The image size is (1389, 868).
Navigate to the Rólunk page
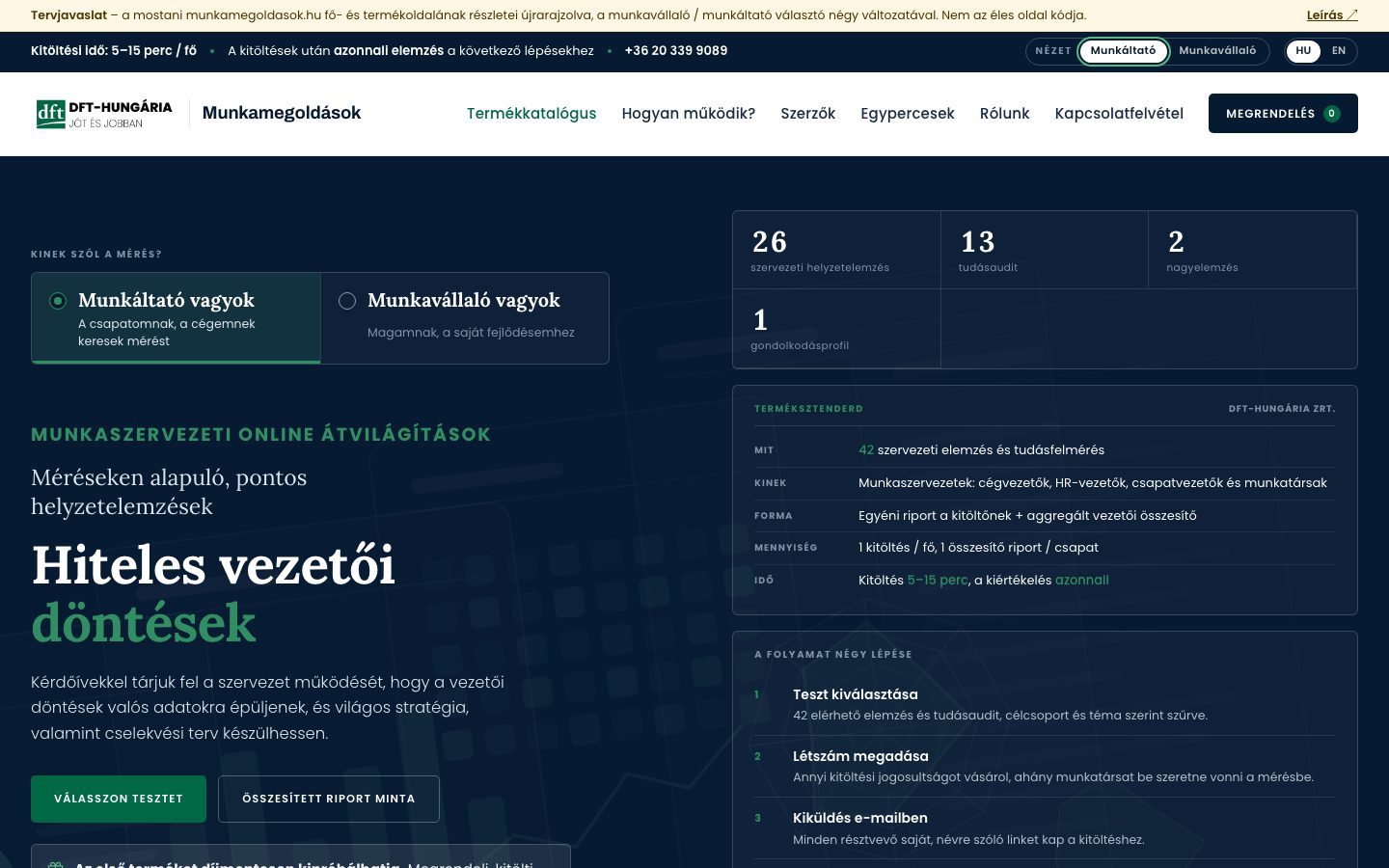[x=1005, y=114]
